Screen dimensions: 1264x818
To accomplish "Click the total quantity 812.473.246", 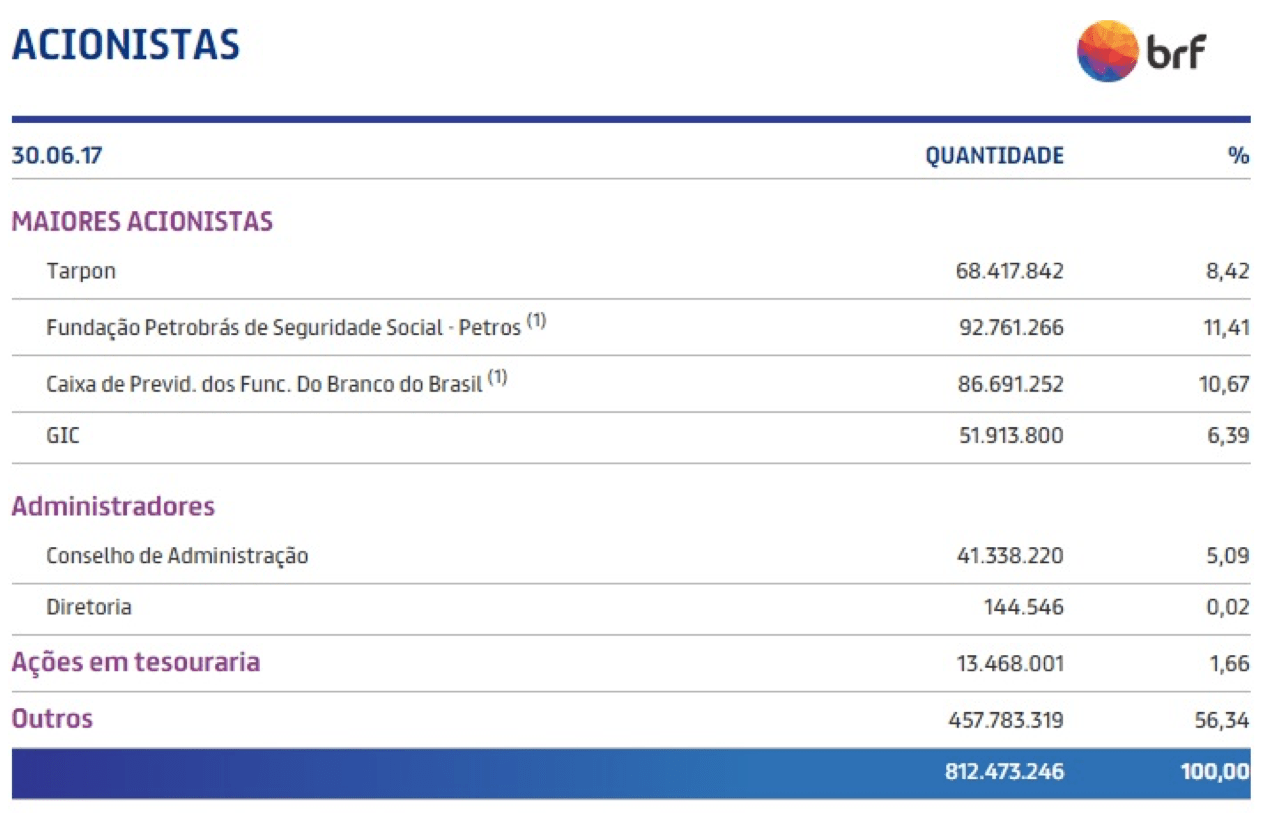I will coord(1004,771).
